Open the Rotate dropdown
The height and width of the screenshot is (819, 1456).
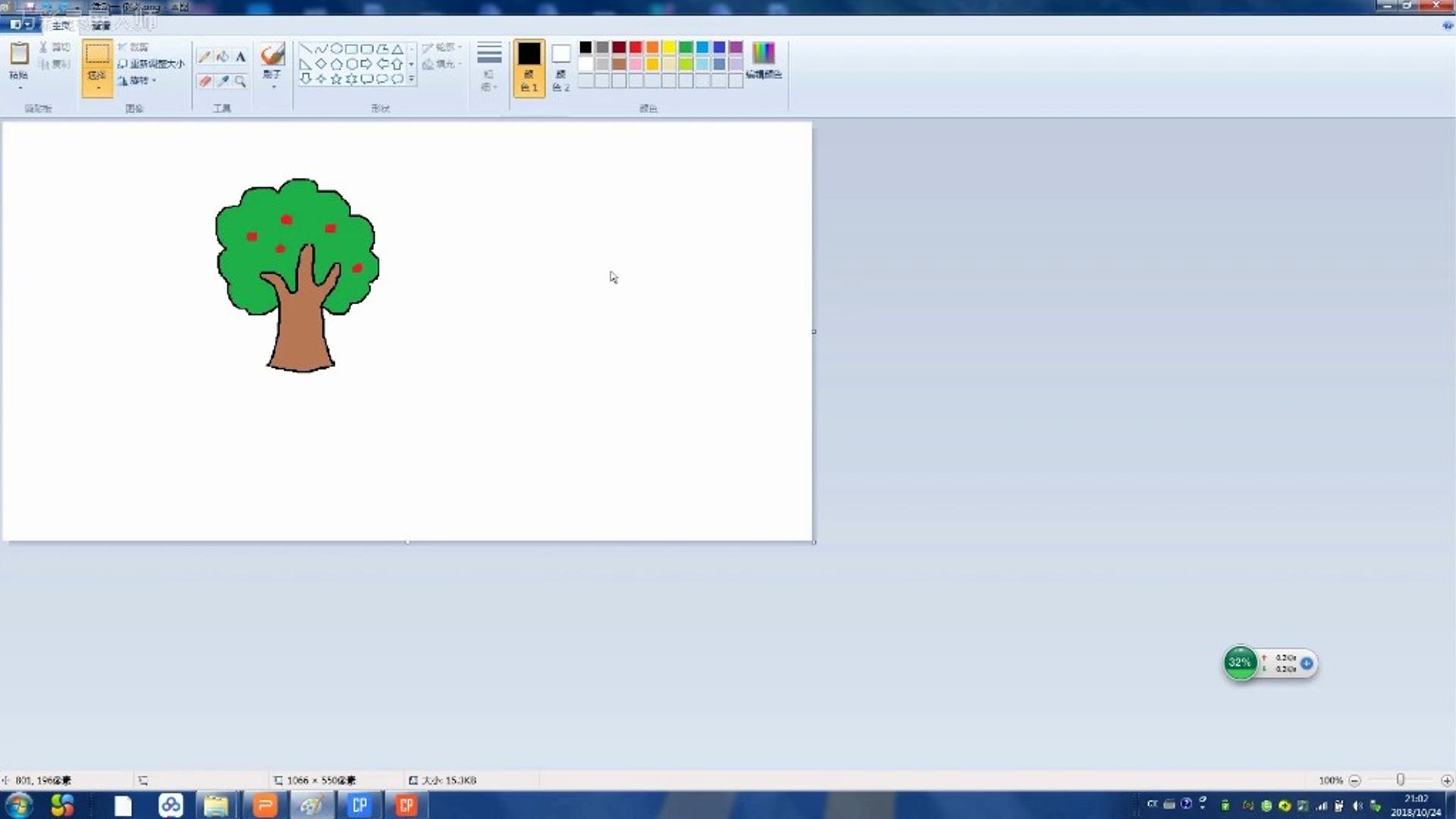pos(137,80)
